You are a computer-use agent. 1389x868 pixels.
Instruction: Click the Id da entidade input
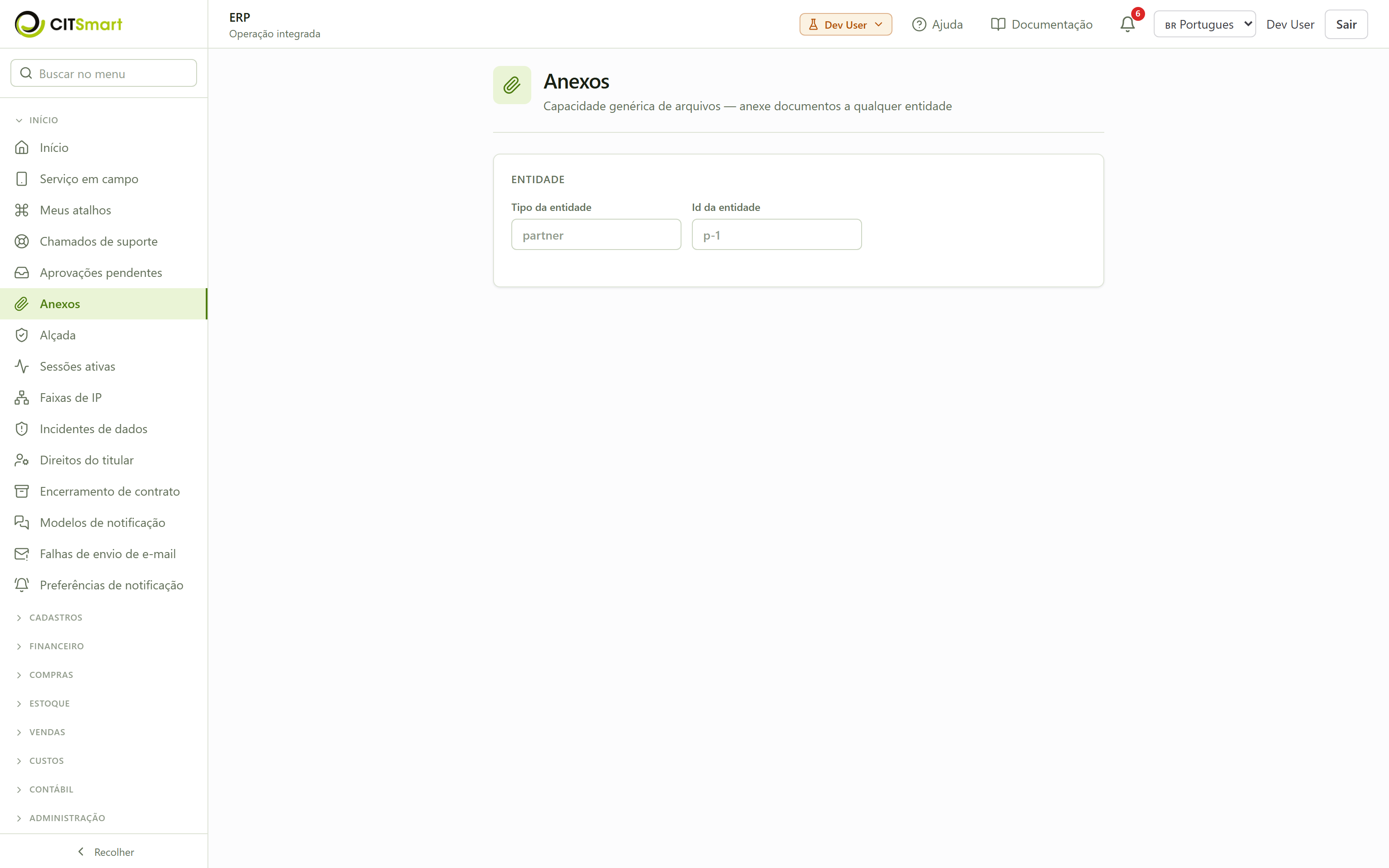click(x=777, y=235)
